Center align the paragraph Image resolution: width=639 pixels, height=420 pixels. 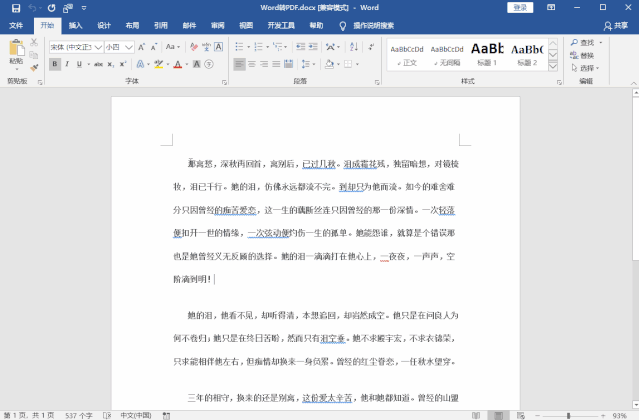[252, 64]
